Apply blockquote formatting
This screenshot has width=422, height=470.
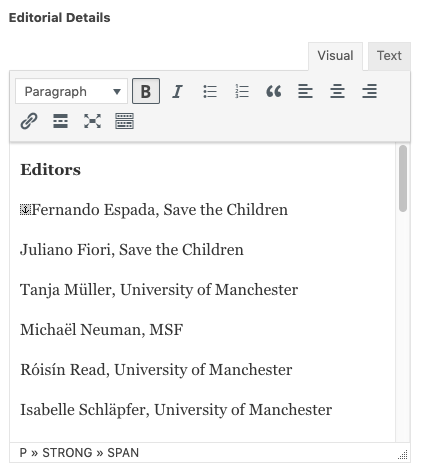click(x=274, y=91)
